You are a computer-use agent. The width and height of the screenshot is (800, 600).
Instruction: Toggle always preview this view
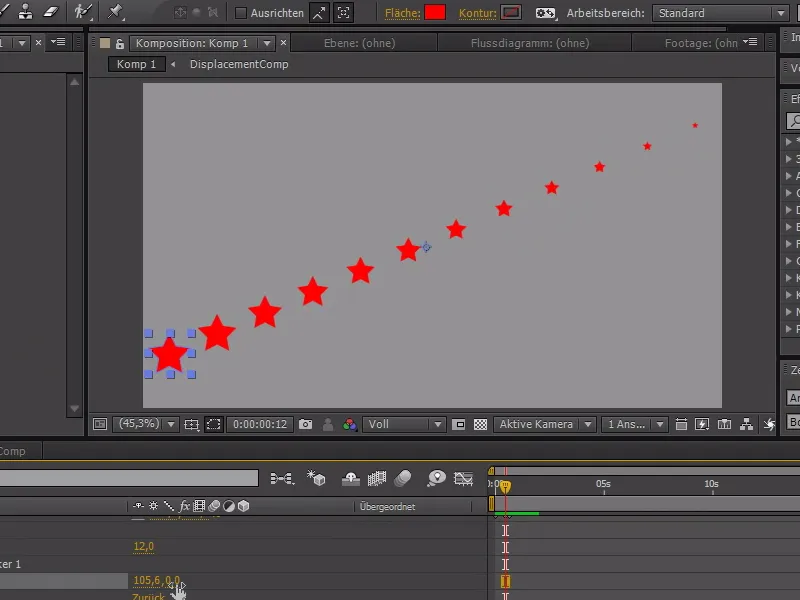pyautogui.click(x=100, y=424)
